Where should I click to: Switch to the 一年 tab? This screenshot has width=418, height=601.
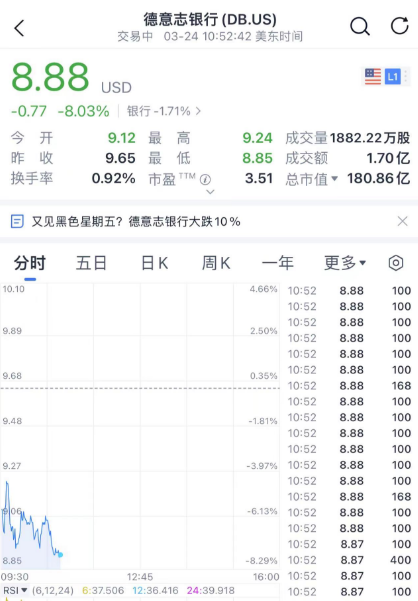coord(278,263)
